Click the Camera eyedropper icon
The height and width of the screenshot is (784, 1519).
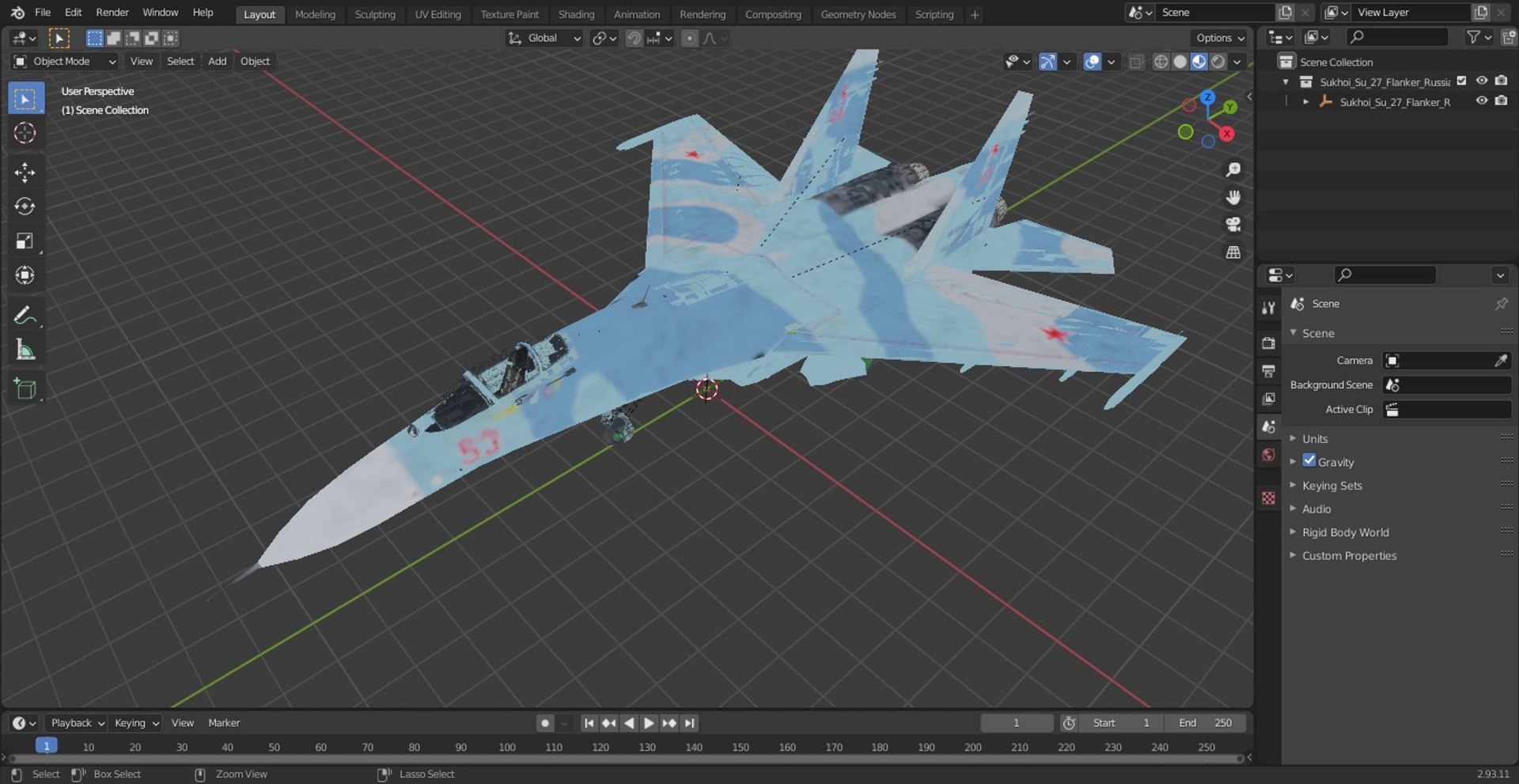1500,361
